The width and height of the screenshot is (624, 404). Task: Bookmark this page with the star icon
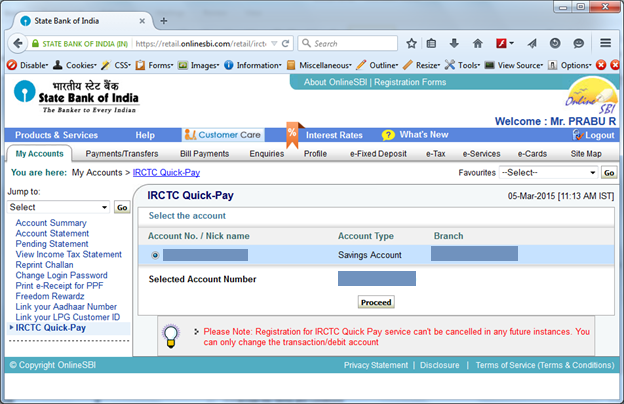(x=411, y=43)
